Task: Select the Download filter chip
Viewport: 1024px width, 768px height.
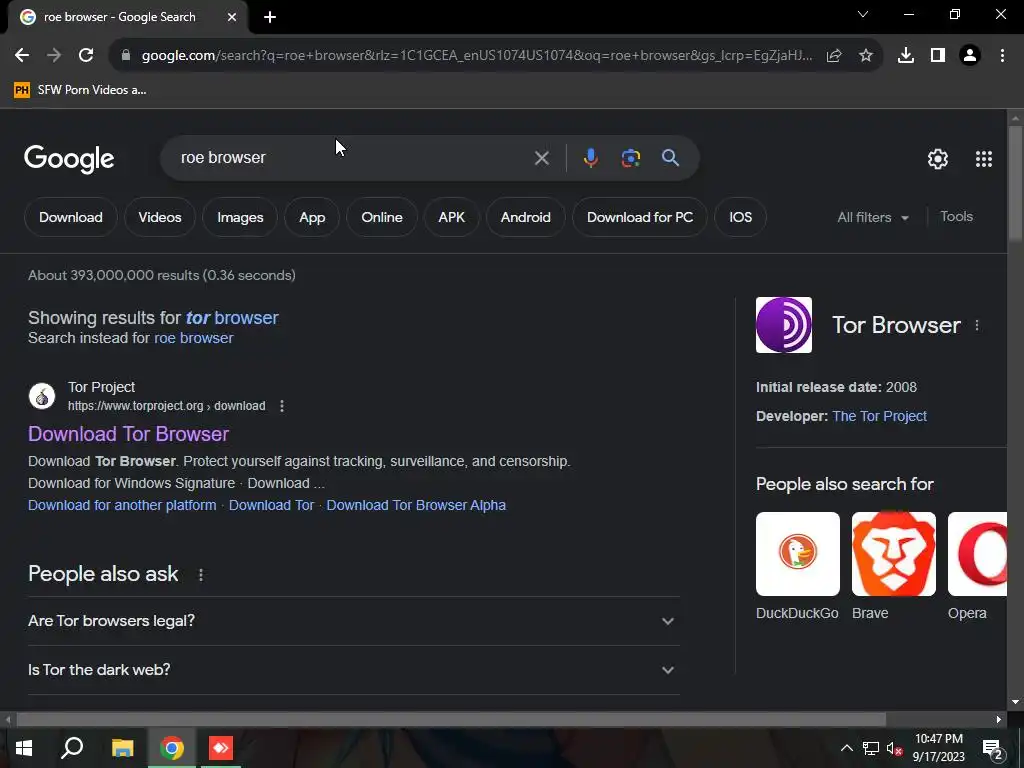Action: point(71,217)
